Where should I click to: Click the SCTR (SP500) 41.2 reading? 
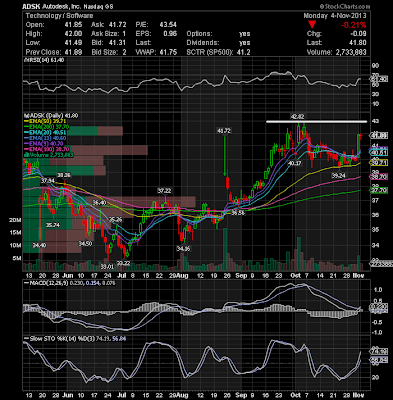(218, 52)
